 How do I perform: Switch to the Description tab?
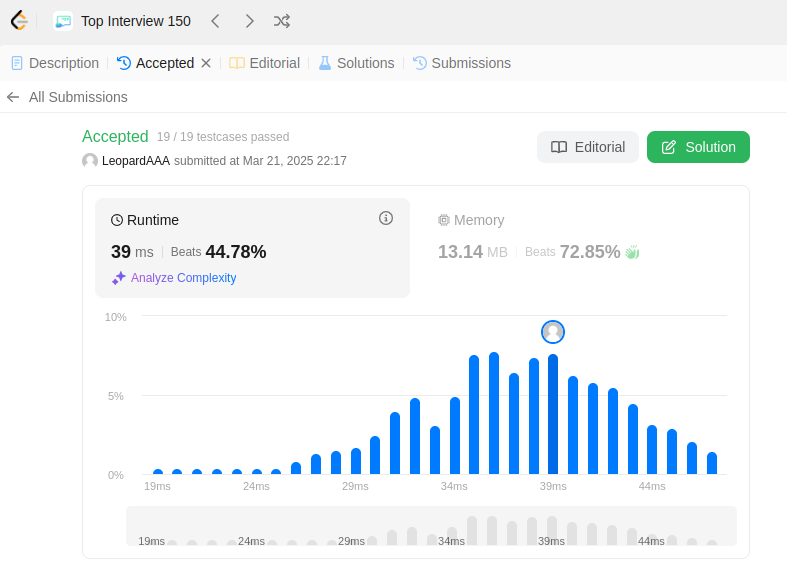[55, 63]
